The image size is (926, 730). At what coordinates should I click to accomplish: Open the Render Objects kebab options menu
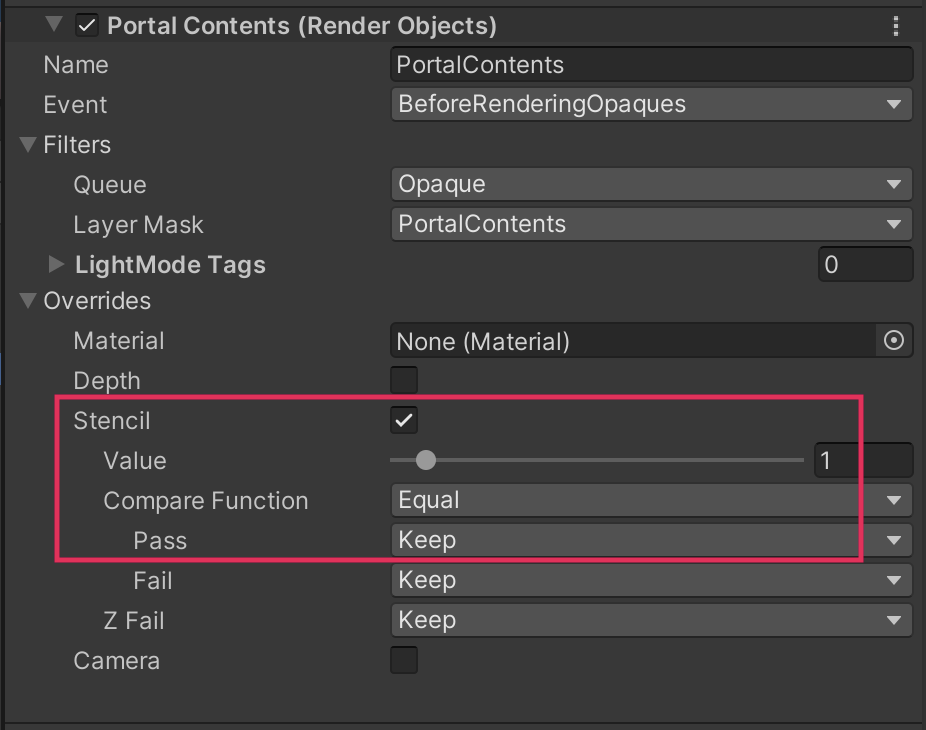(896, 26)
